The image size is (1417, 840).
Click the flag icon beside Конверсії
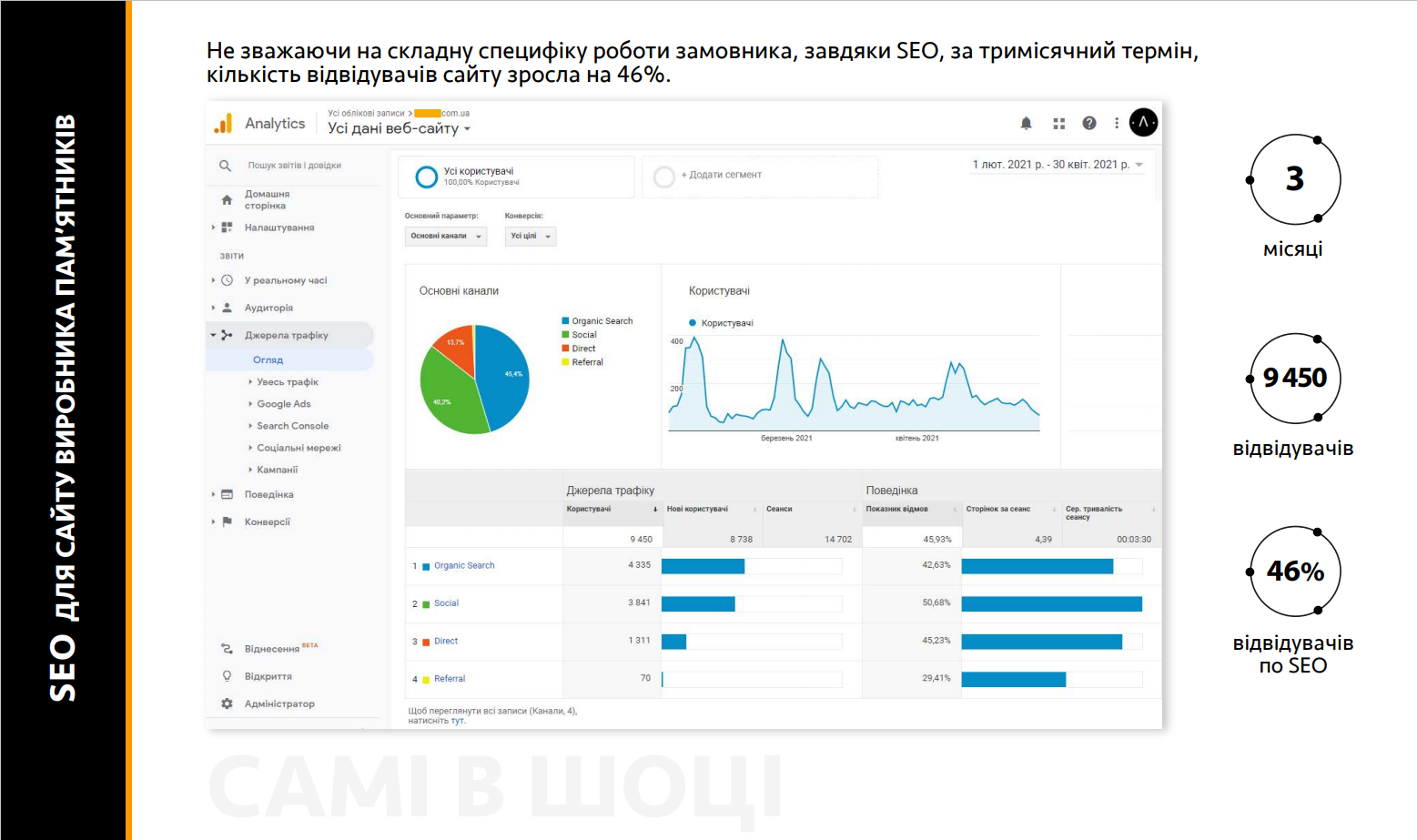tap(227, 521)
